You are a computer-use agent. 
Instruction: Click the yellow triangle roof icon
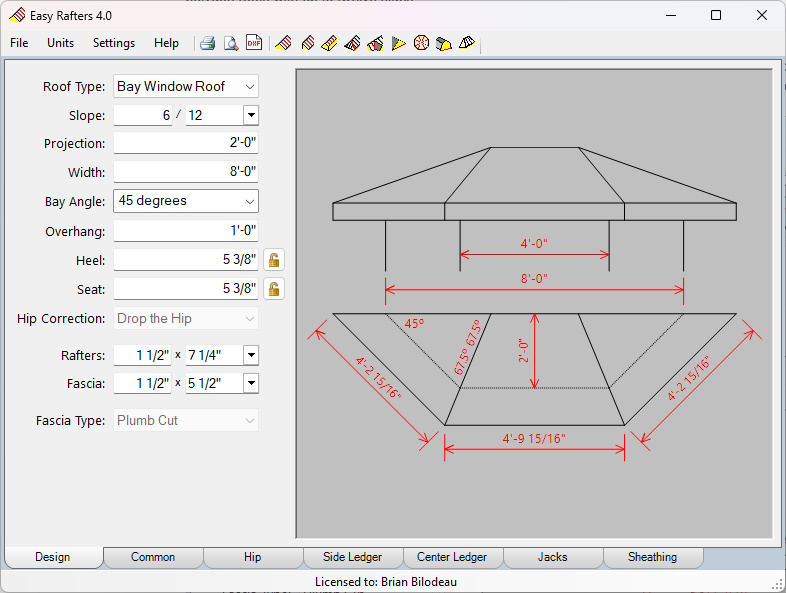[x=398, y=43]
